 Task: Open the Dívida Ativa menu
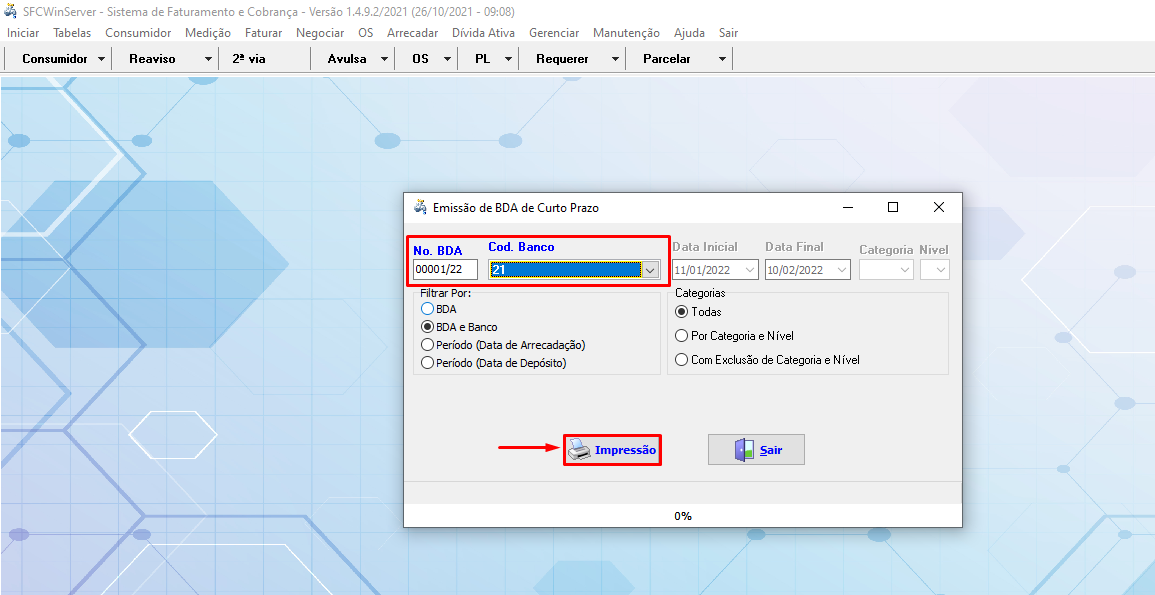click(483, 33)
